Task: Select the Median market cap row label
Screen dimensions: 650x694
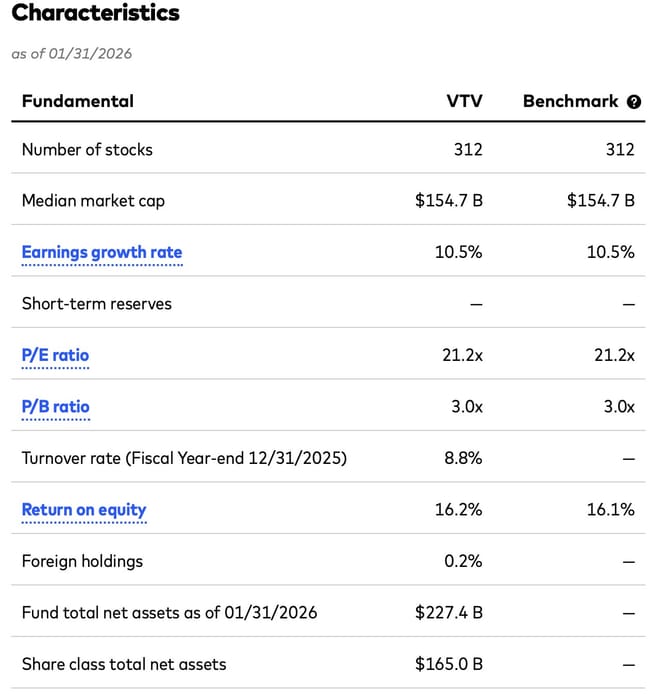Action: pyautogui.click(x=93, y=201)
